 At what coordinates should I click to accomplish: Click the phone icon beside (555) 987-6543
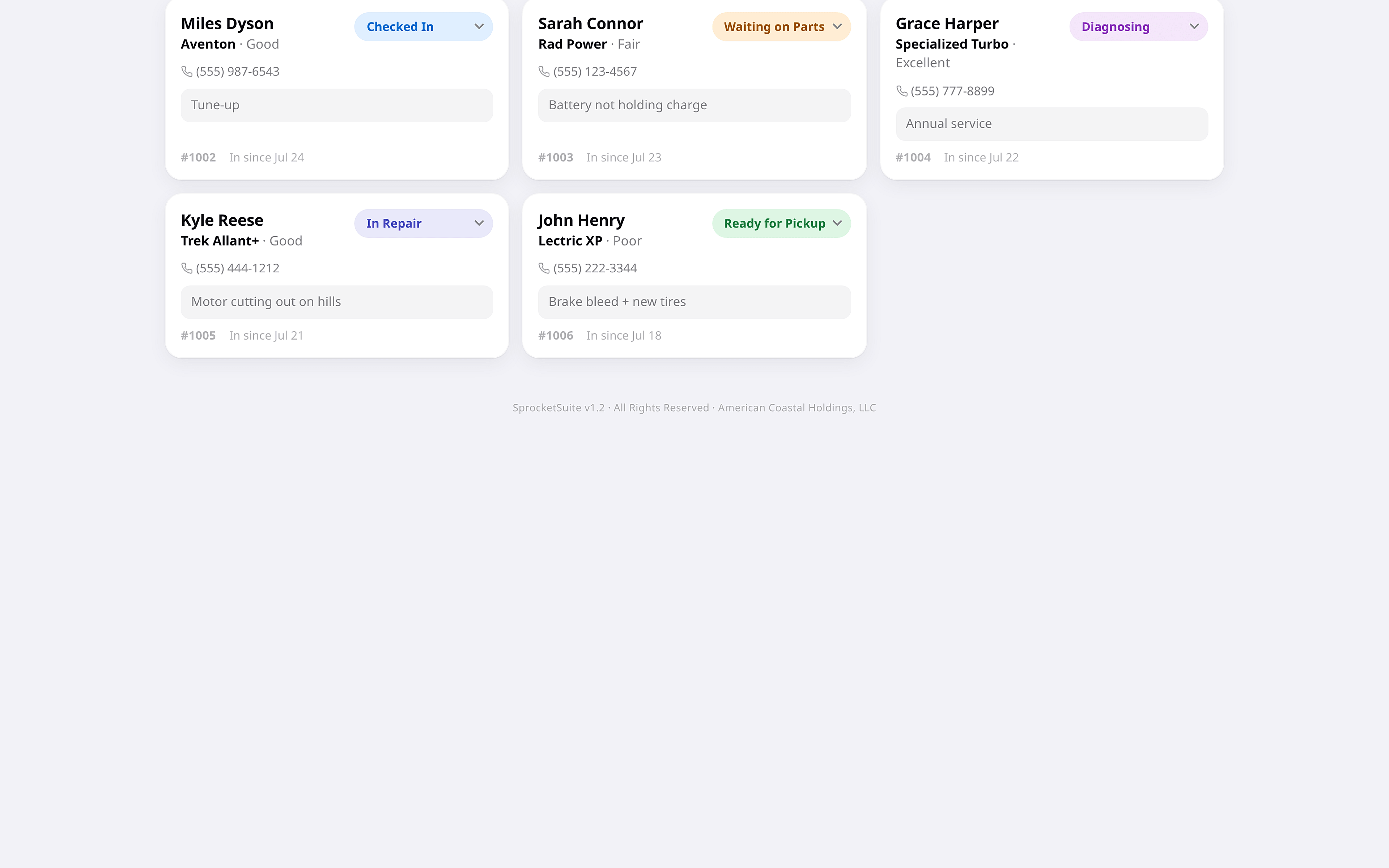tap(187, 71)
